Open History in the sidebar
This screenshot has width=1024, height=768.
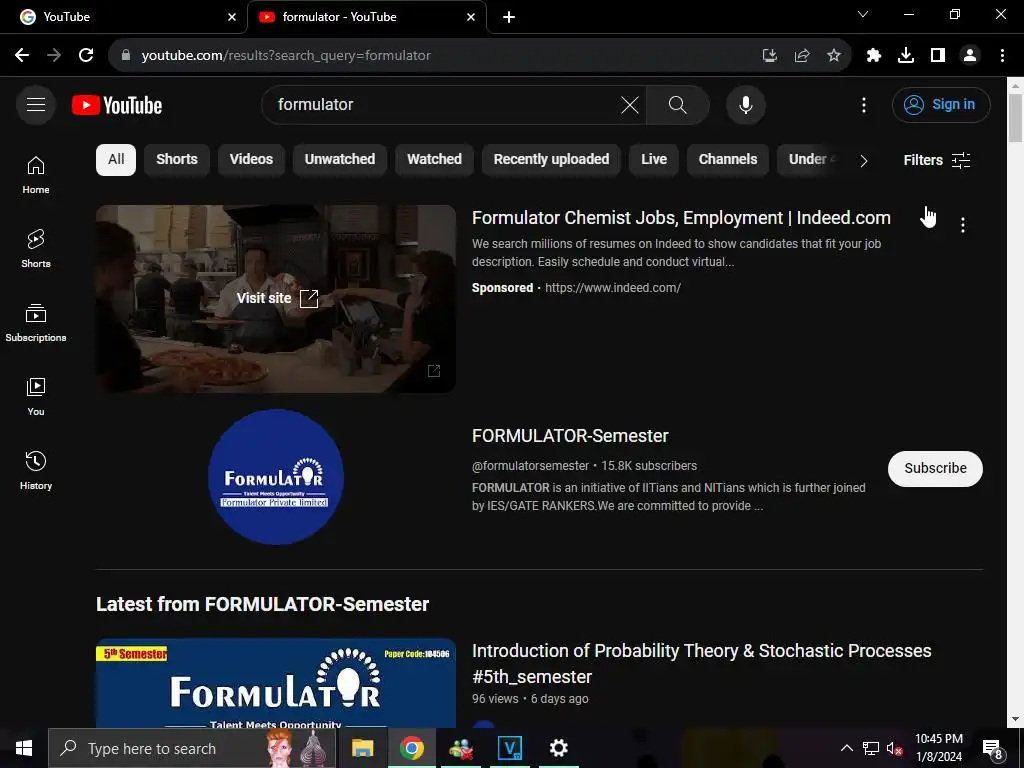click(36, 470)
